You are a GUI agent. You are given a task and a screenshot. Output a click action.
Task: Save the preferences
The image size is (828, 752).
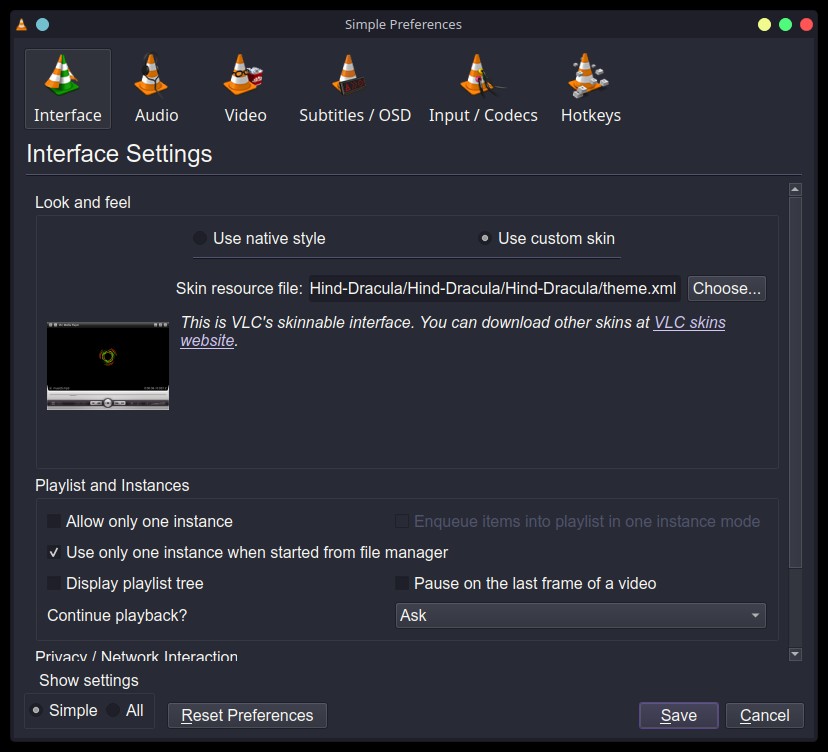679,715
